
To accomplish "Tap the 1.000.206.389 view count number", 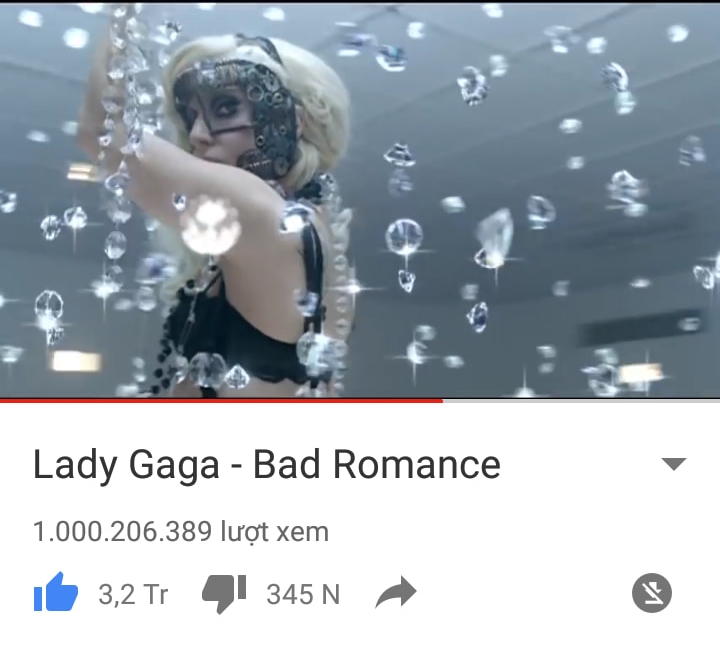I will (123, 532).
